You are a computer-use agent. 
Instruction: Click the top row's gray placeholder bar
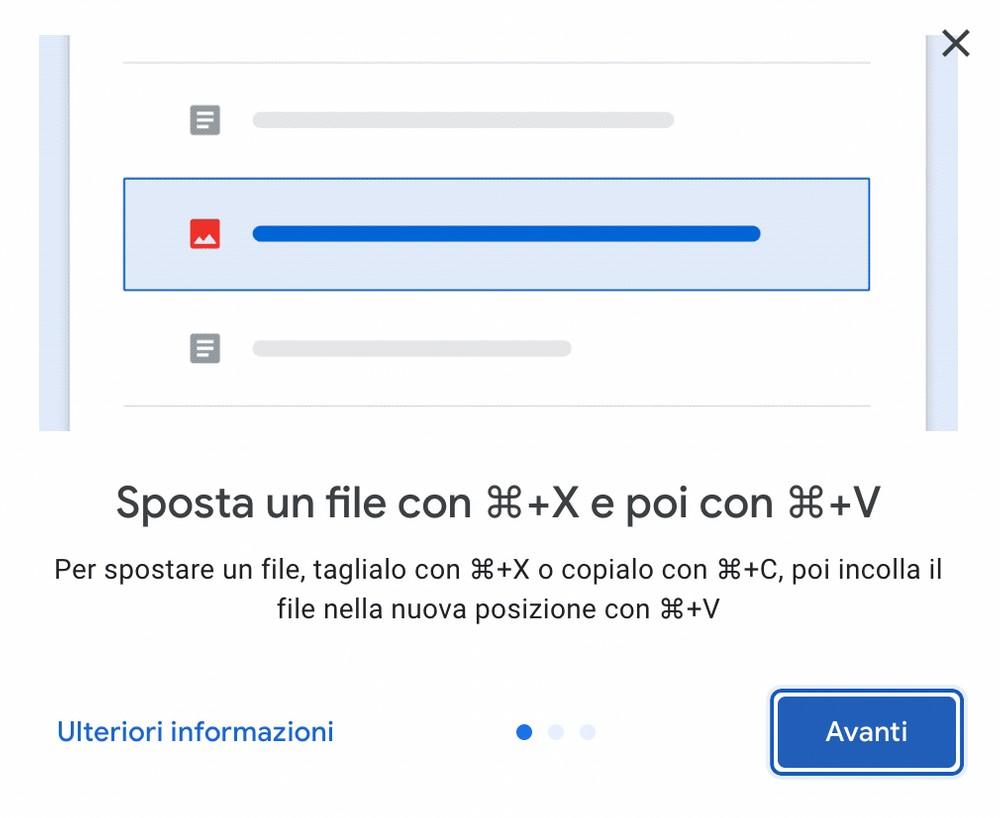(x=462, y=121)
